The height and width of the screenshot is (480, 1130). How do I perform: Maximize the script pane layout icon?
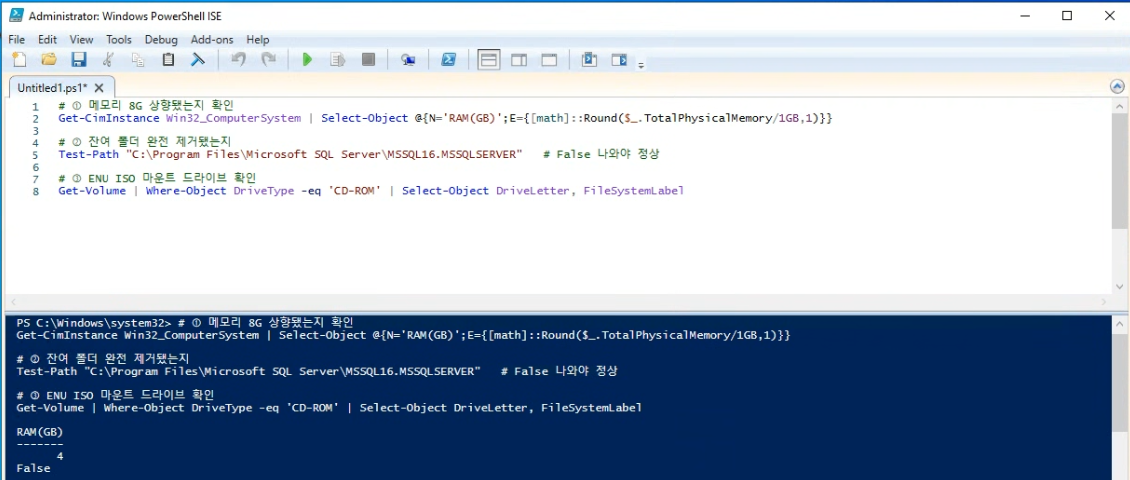[x=549, y=60]
